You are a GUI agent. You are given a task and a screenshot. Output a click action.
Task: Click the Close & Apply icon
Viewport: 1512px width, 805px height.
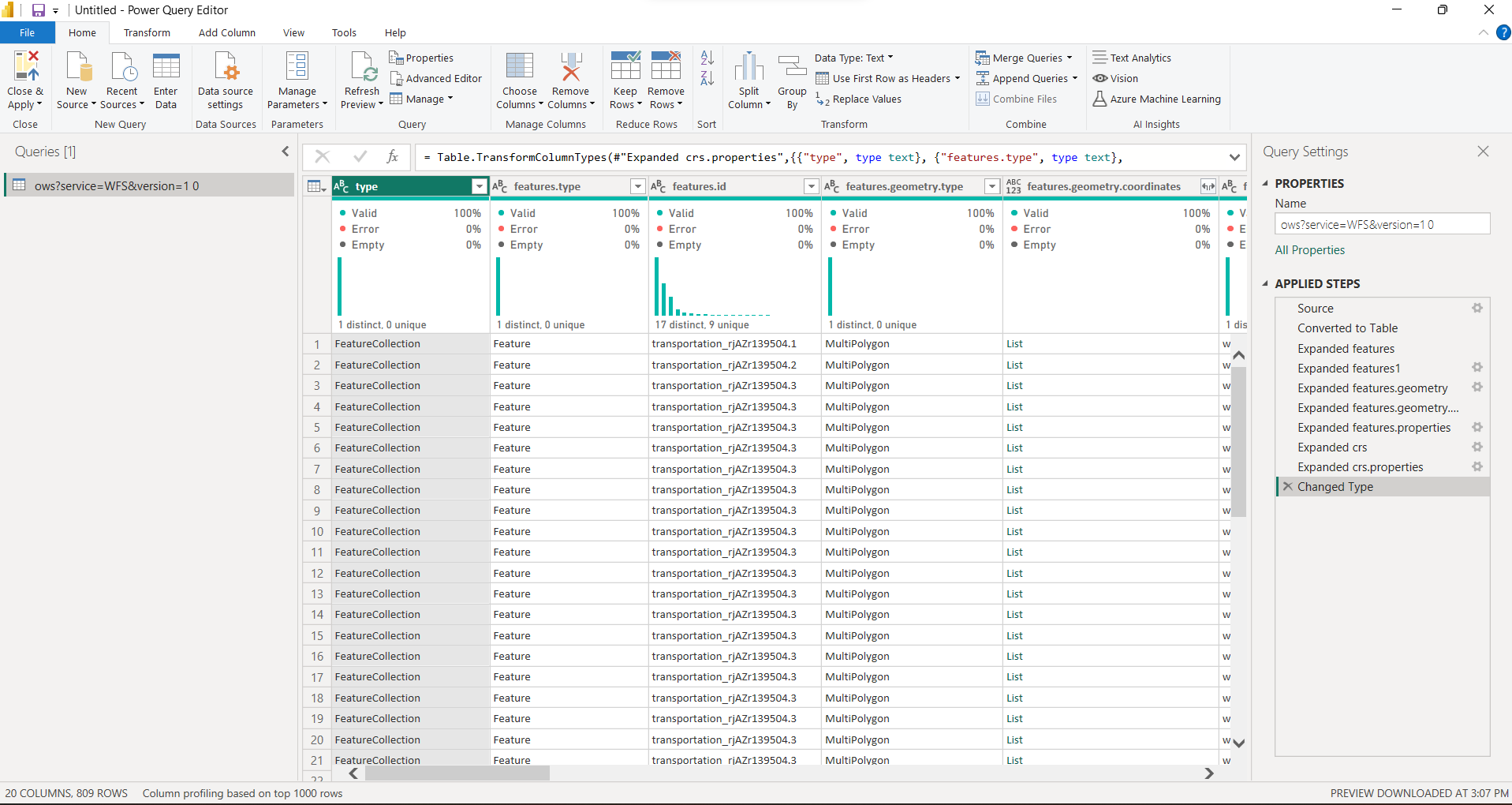pyautogui.click(x=25, y=66)
